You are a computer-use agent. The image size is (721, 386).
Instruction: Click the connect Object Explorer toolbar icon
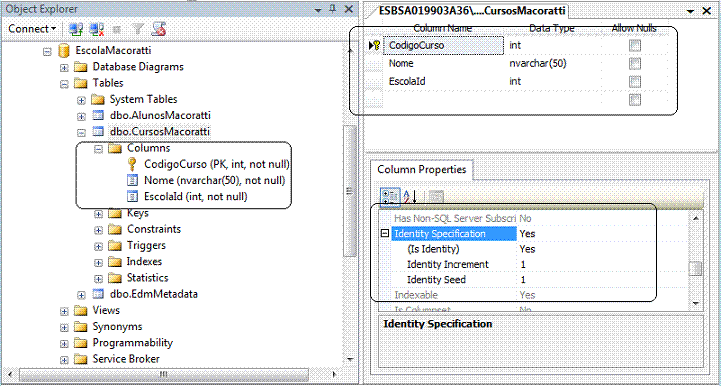point(75,29)
